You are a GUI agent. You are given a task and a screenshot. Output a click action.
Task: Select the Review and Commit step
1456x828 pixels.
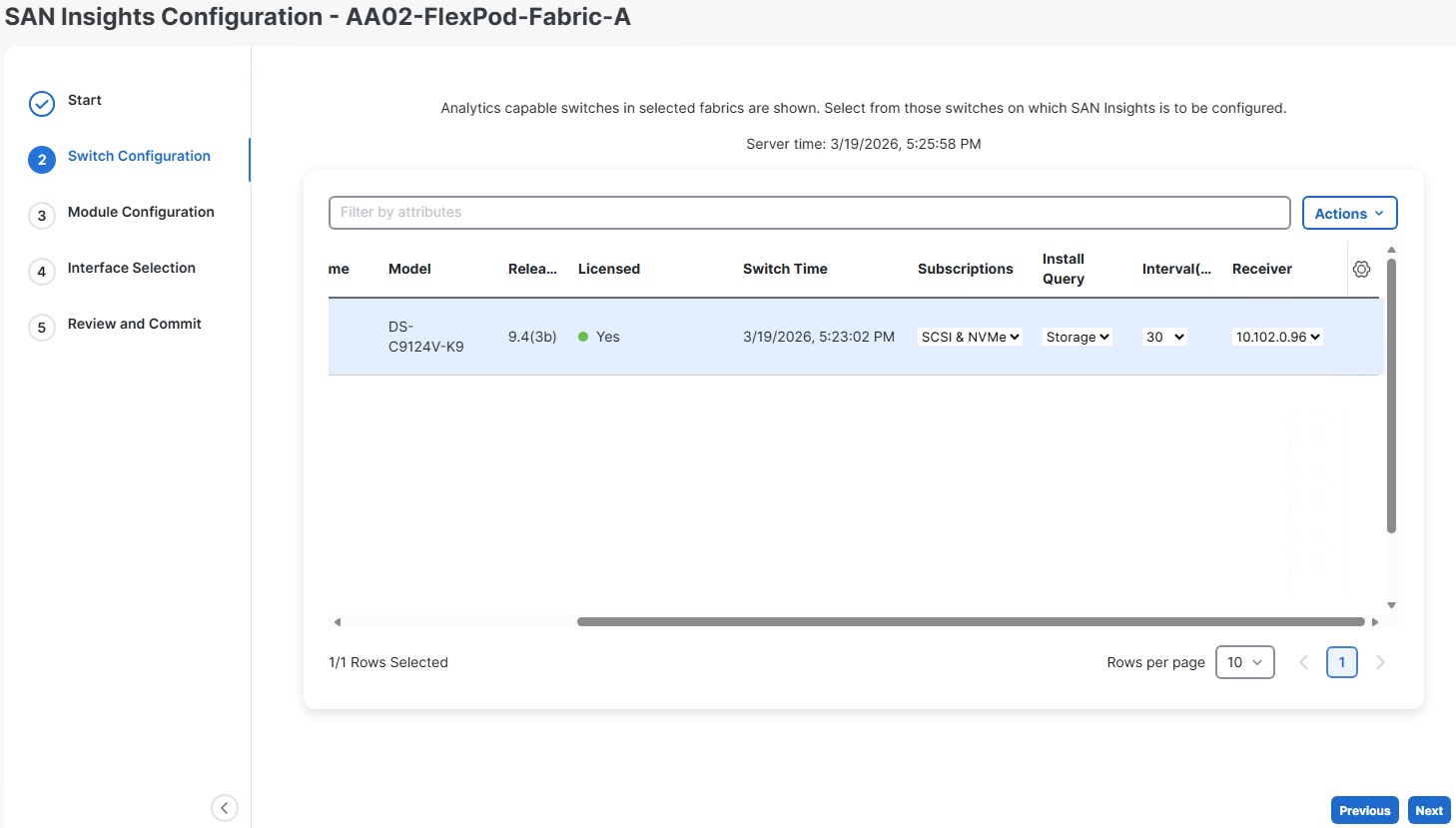click(135, 324)
